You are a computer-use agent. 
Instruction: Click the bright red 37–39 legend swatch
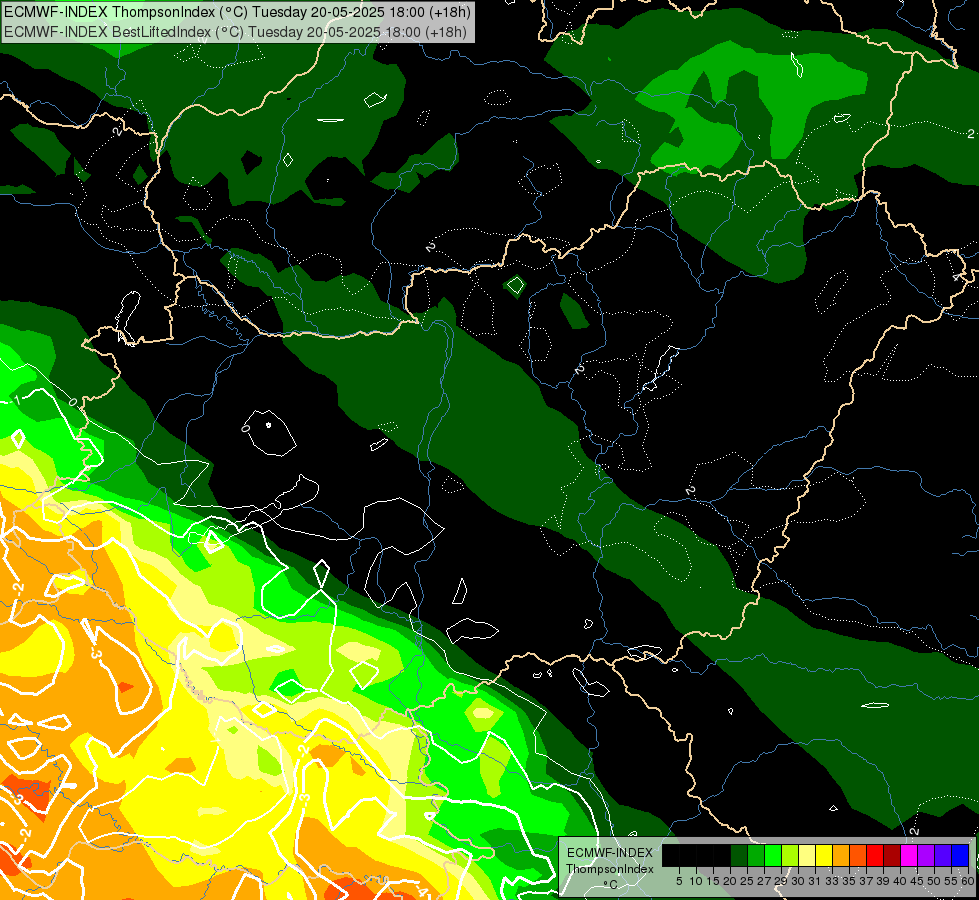pos(875,855)
